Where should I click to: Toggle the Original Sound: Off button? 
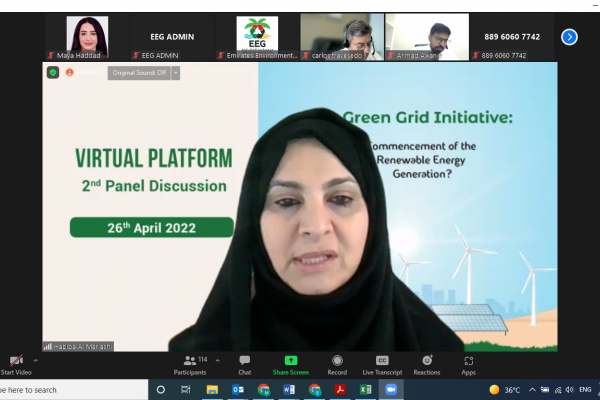coord(138,73)
